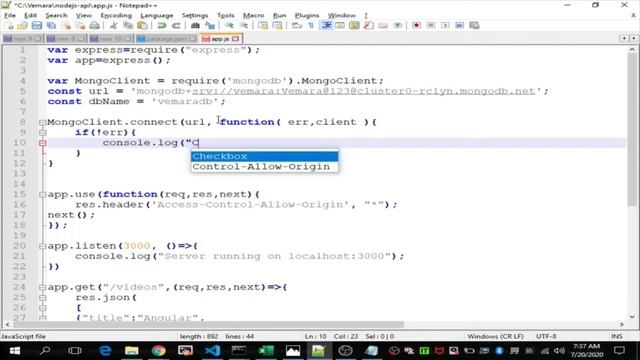Open the File menu
This screenshot has width=640, height=360.
tap(10, 15)
